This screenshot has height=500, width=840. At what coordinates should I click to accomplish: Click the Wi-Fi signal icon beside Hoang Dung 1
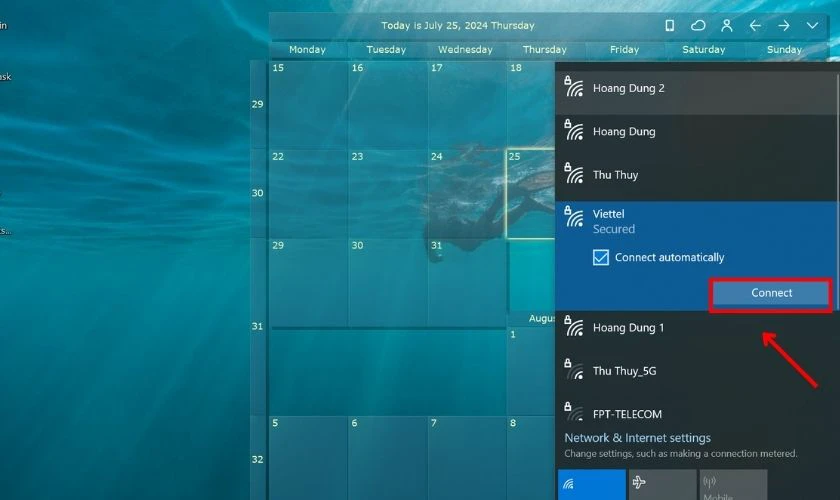[x=574, y=326]
